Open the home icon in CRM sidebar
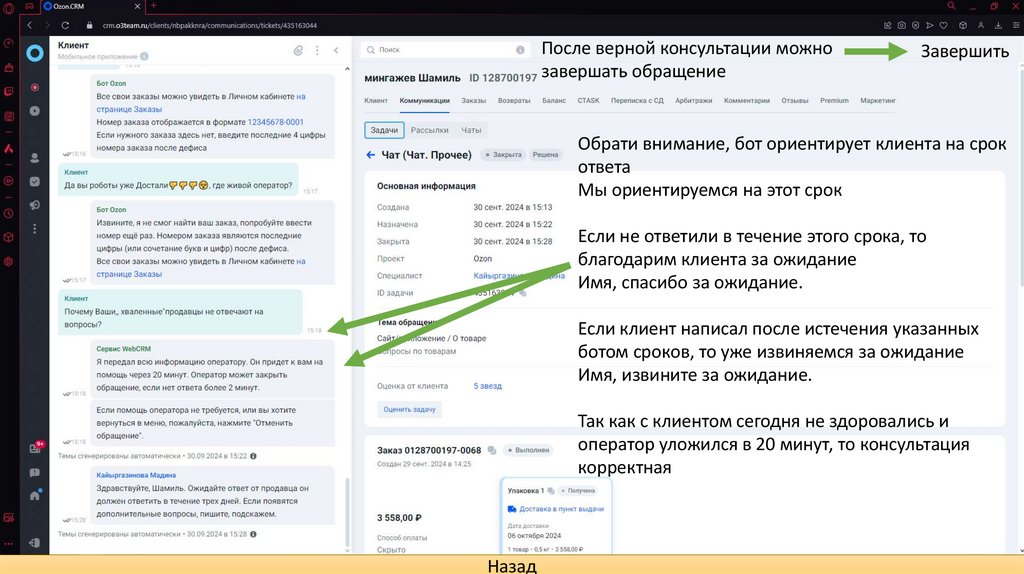The image size is (1024, 574). (35, 496)
